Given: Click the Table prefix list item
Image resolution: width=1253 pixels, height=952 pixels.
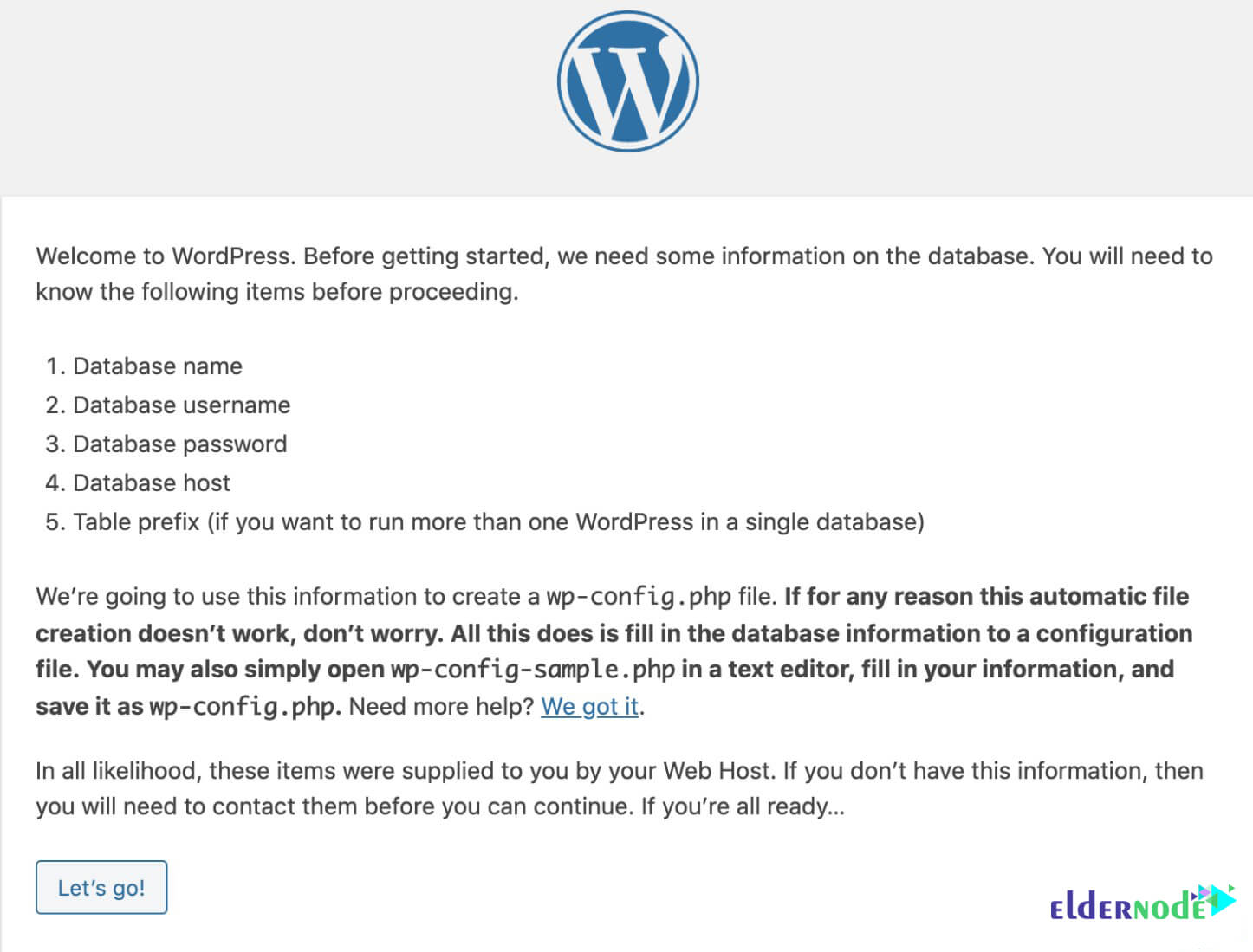Looking at the screenshot, I should coord(485,522).
